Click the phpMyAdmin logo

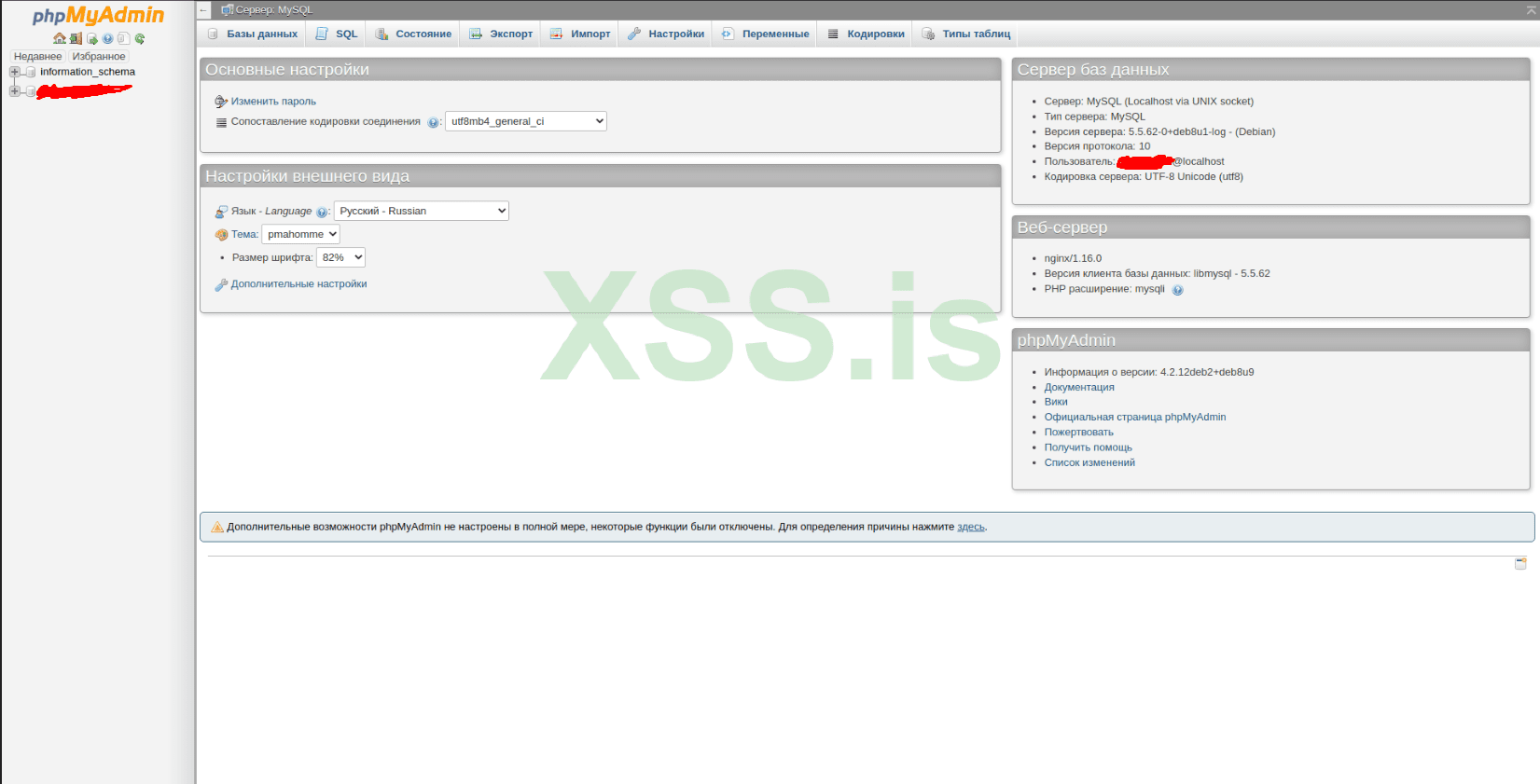98,15
